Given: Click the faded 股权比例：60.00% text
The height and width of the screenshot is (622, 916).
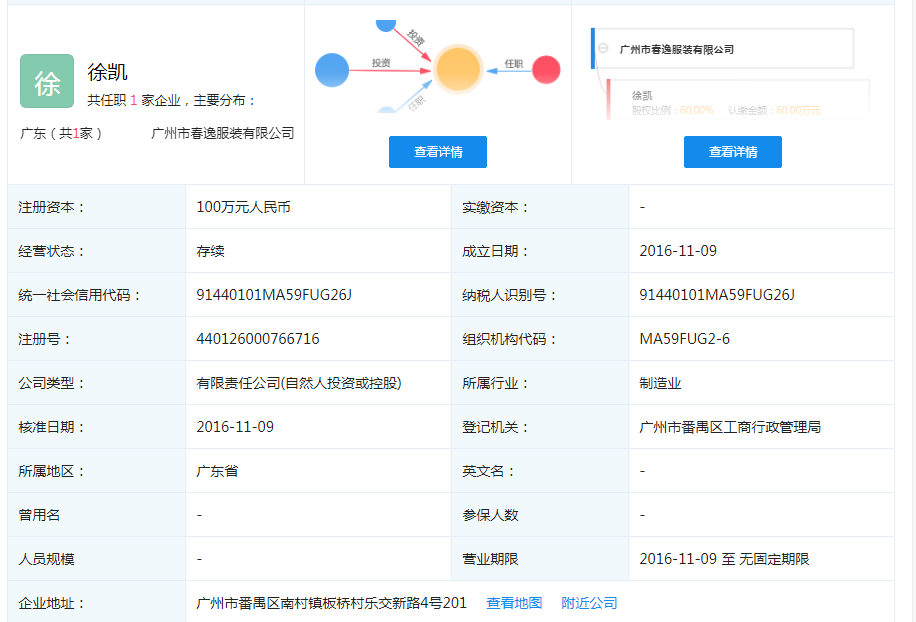Looking at the screenshot, I should [x=672, y=110].
